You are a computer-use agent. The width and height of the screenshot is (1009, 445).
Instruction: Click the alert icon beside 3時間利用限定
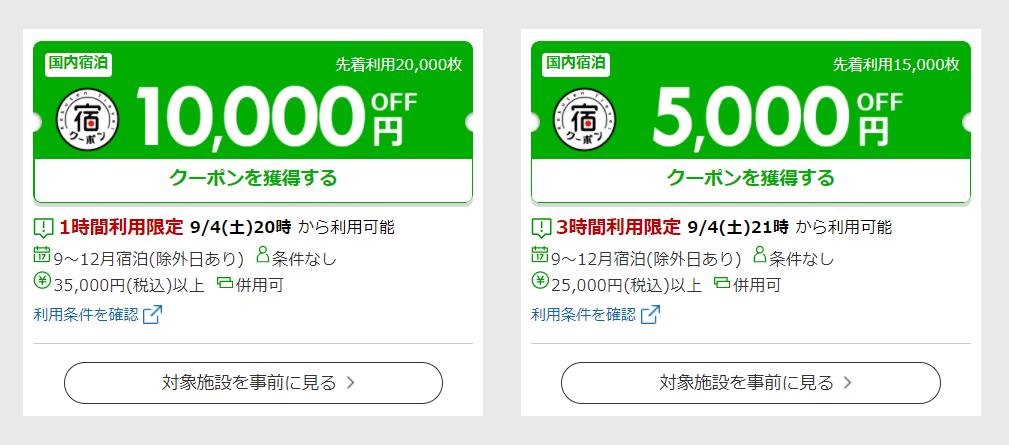[x=541, y=228]
